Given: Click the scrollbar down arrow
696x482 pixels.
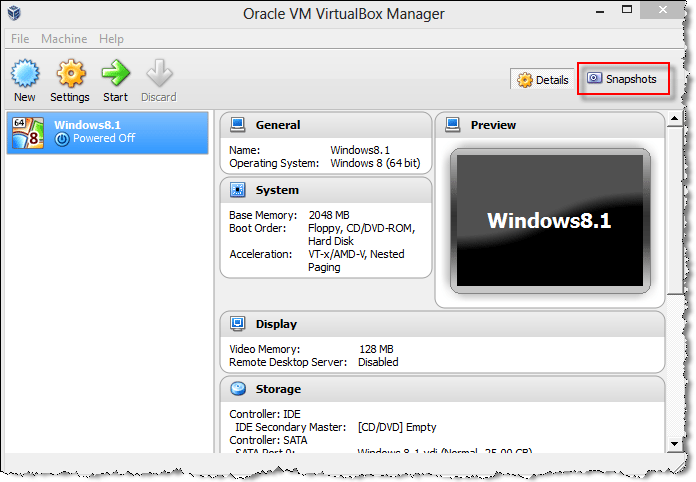Looking at the screenshot, I should (675, 444).
